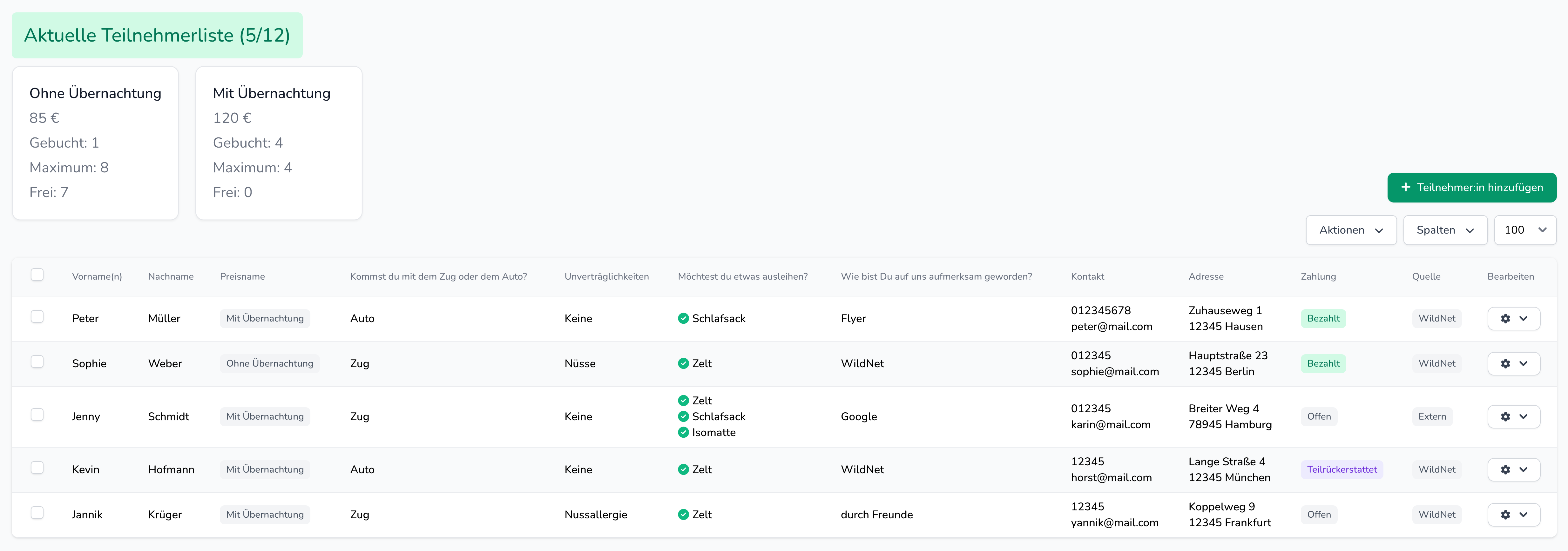
Task: Click the Teilnehmer:in hinzufügen button
Action: click(x=1472, y=187)
